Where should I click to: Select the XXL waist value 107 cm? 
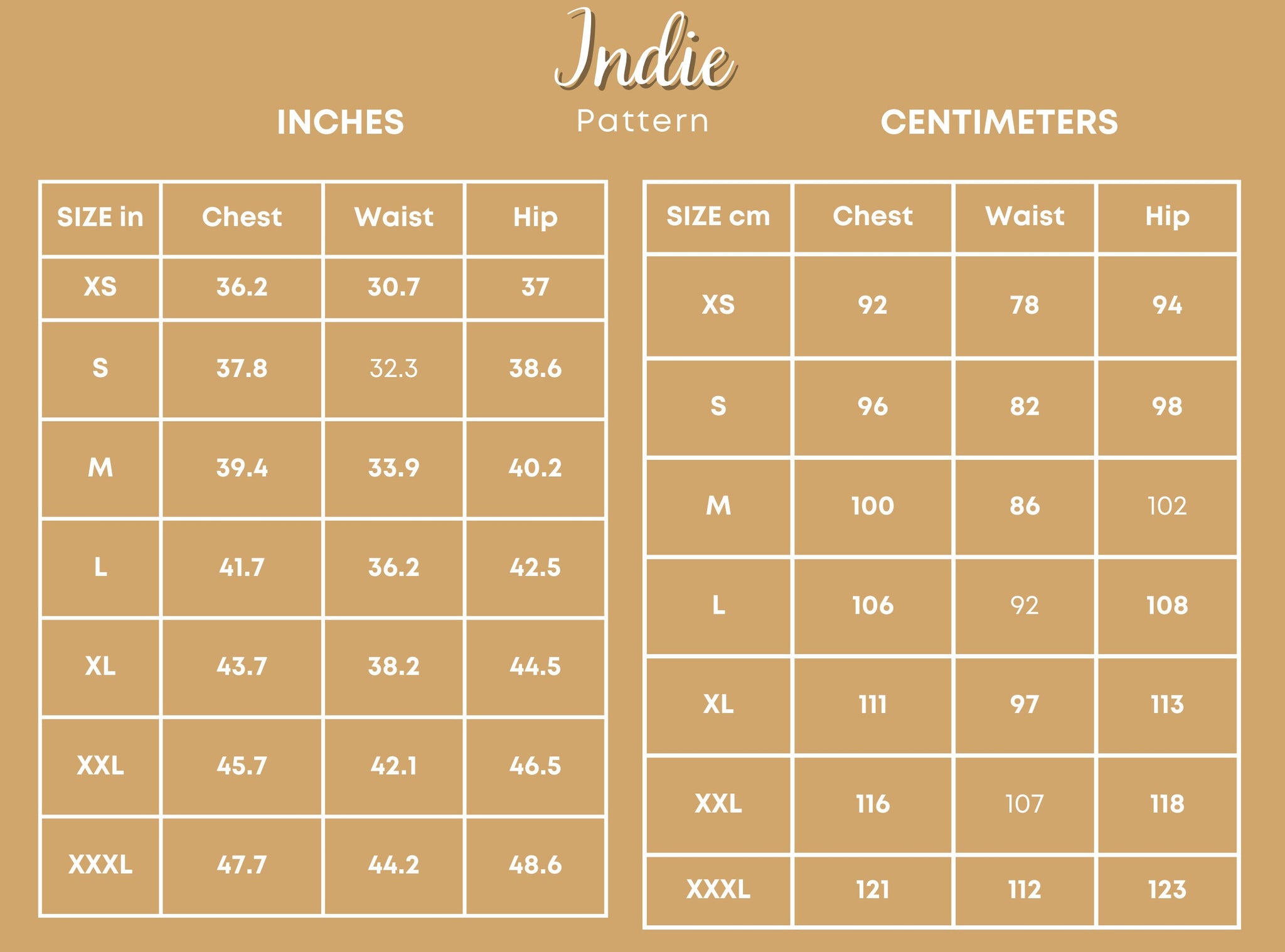pyautogui.click(x=1025, y=804)
